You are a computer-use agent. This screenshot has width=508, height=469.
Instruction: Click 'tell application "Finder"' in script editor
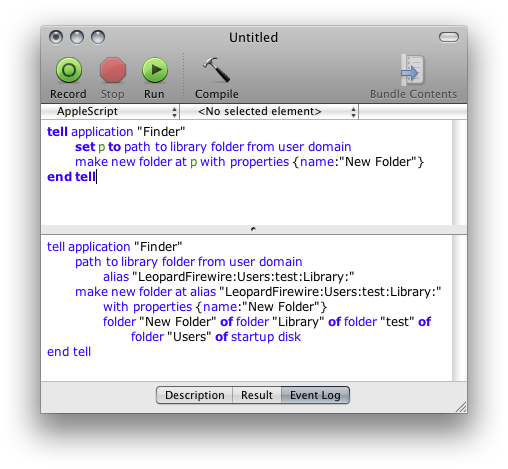(x=116, y=132)
